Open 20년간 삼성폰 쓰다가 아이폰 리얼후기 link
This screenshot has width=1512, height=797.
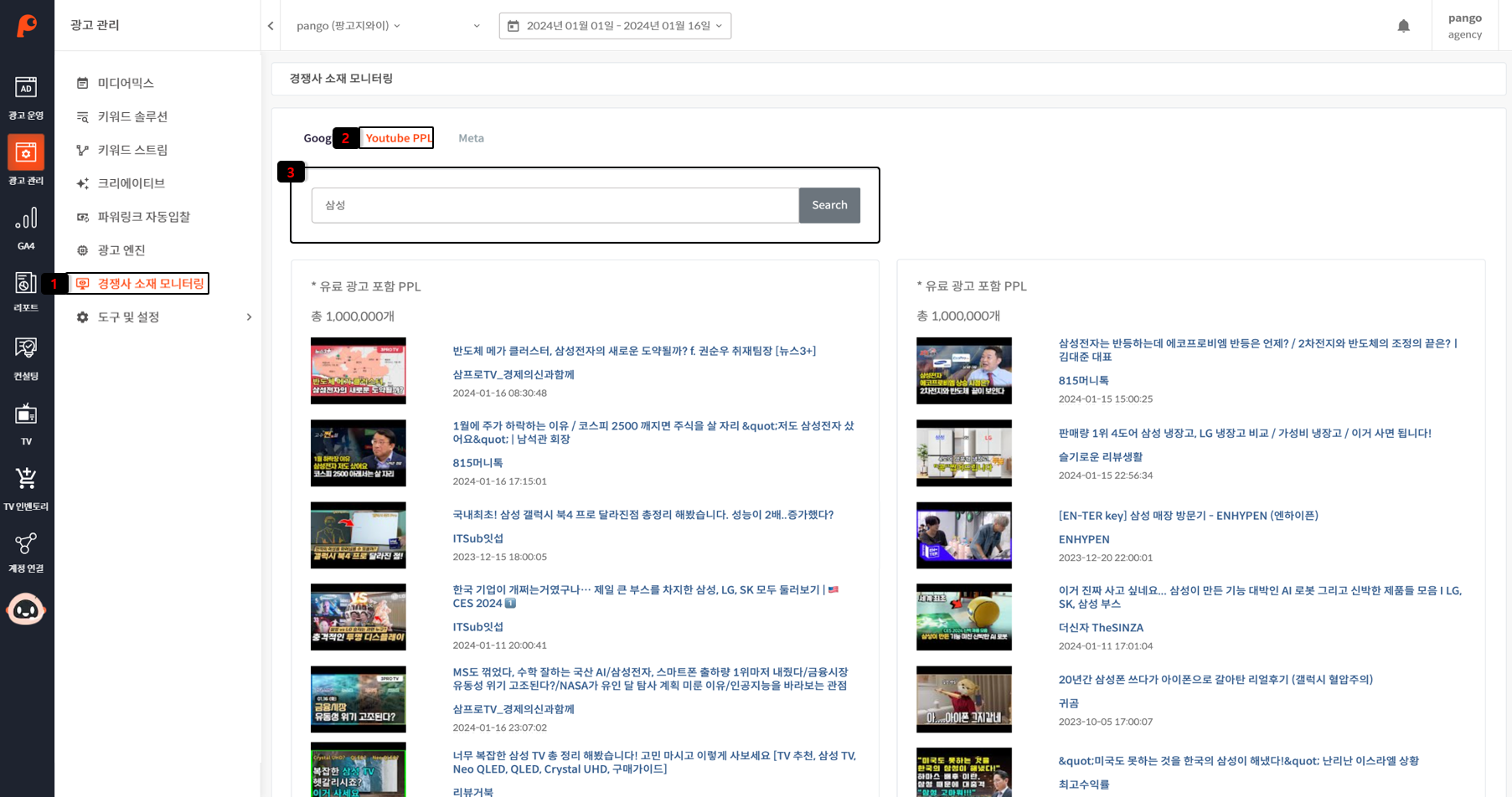[x=1215, y=680]
